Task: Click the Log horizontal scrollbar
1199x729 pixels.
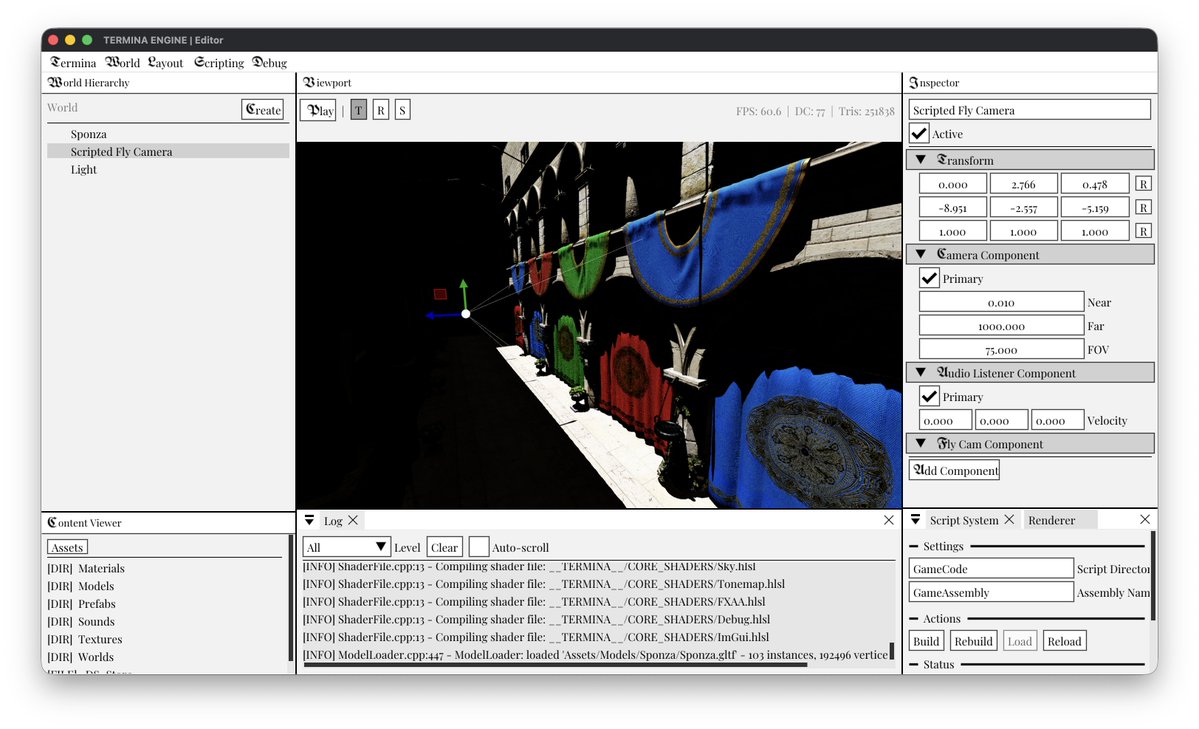Action: (555, 665)
